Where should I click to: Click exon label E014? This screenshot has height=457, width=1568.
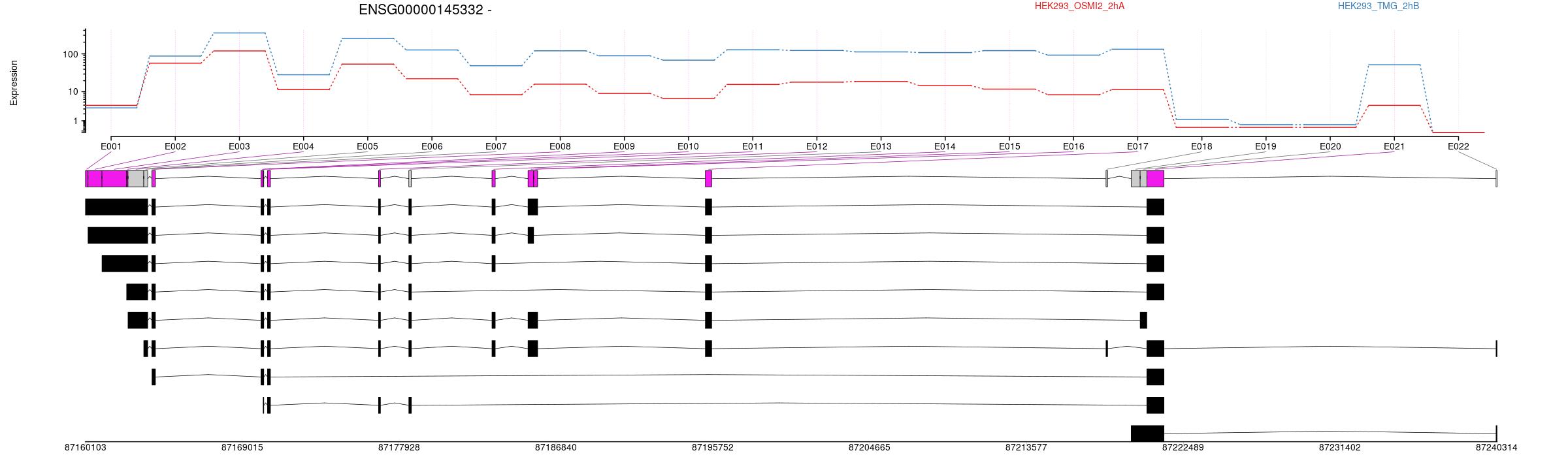(945, 146)
